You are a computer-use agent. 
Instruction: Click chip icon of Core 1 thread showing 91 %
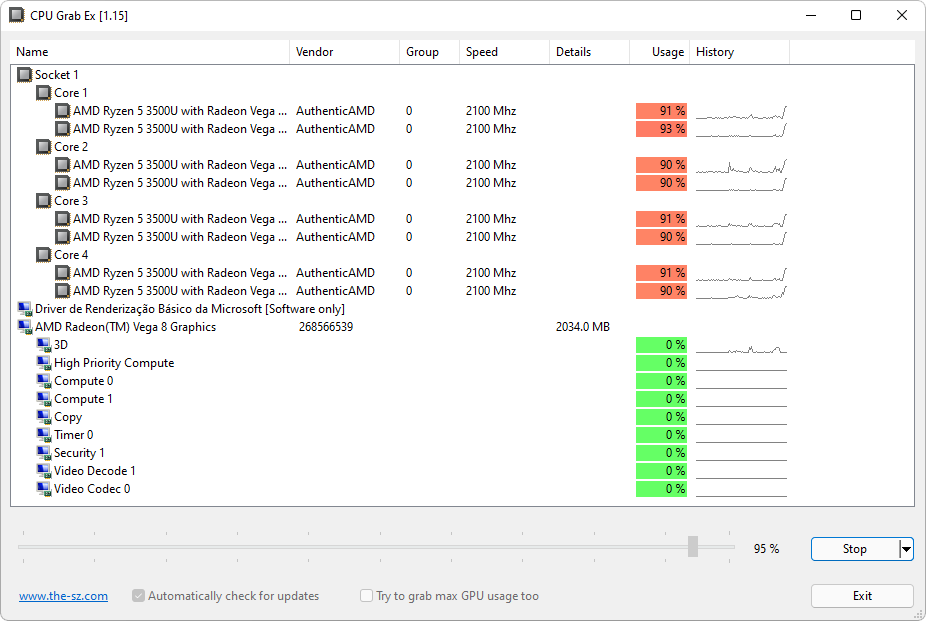tap(63, 111)
